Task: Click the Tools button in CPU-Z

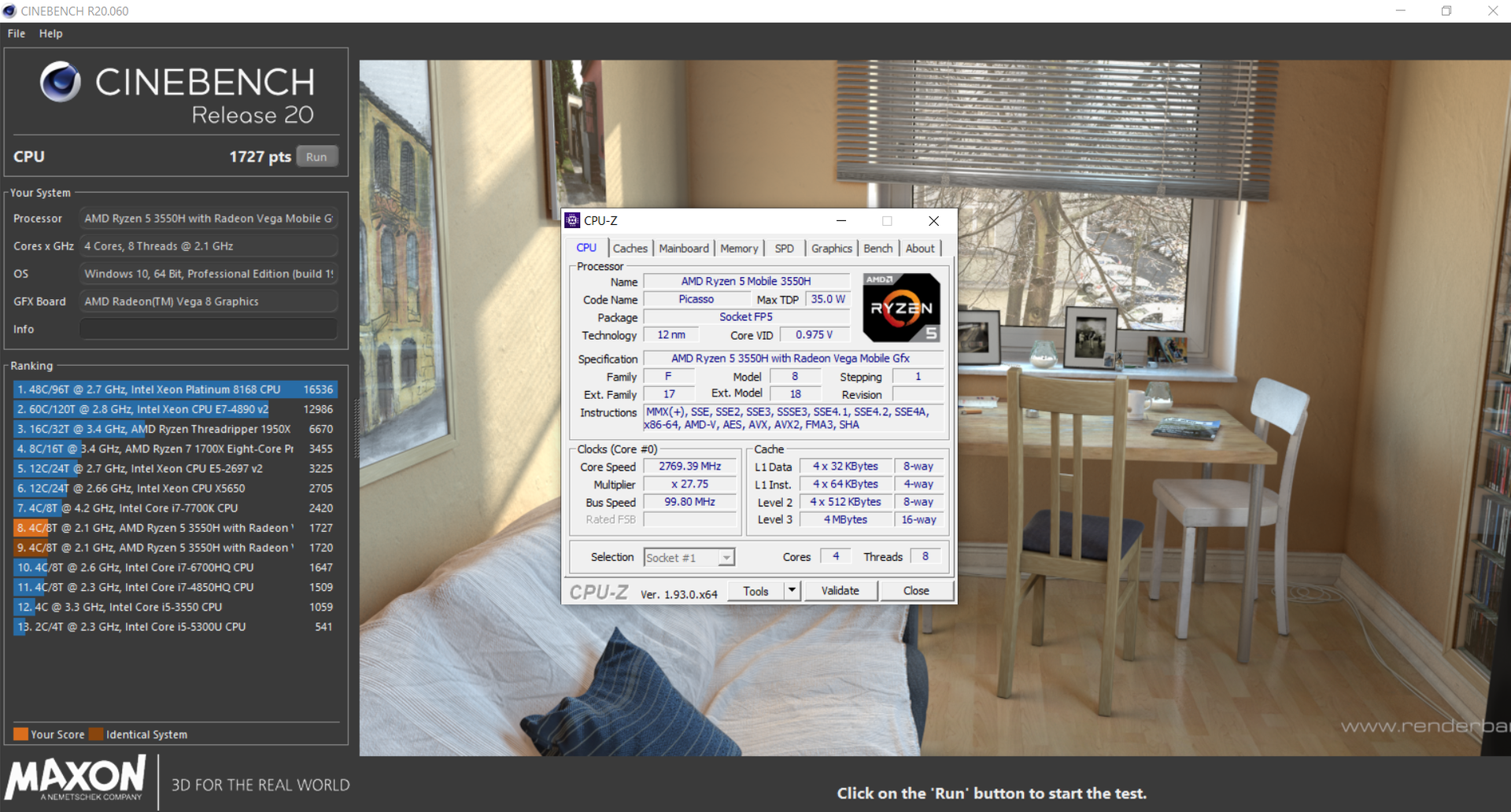Action: [x=755, y=591]
